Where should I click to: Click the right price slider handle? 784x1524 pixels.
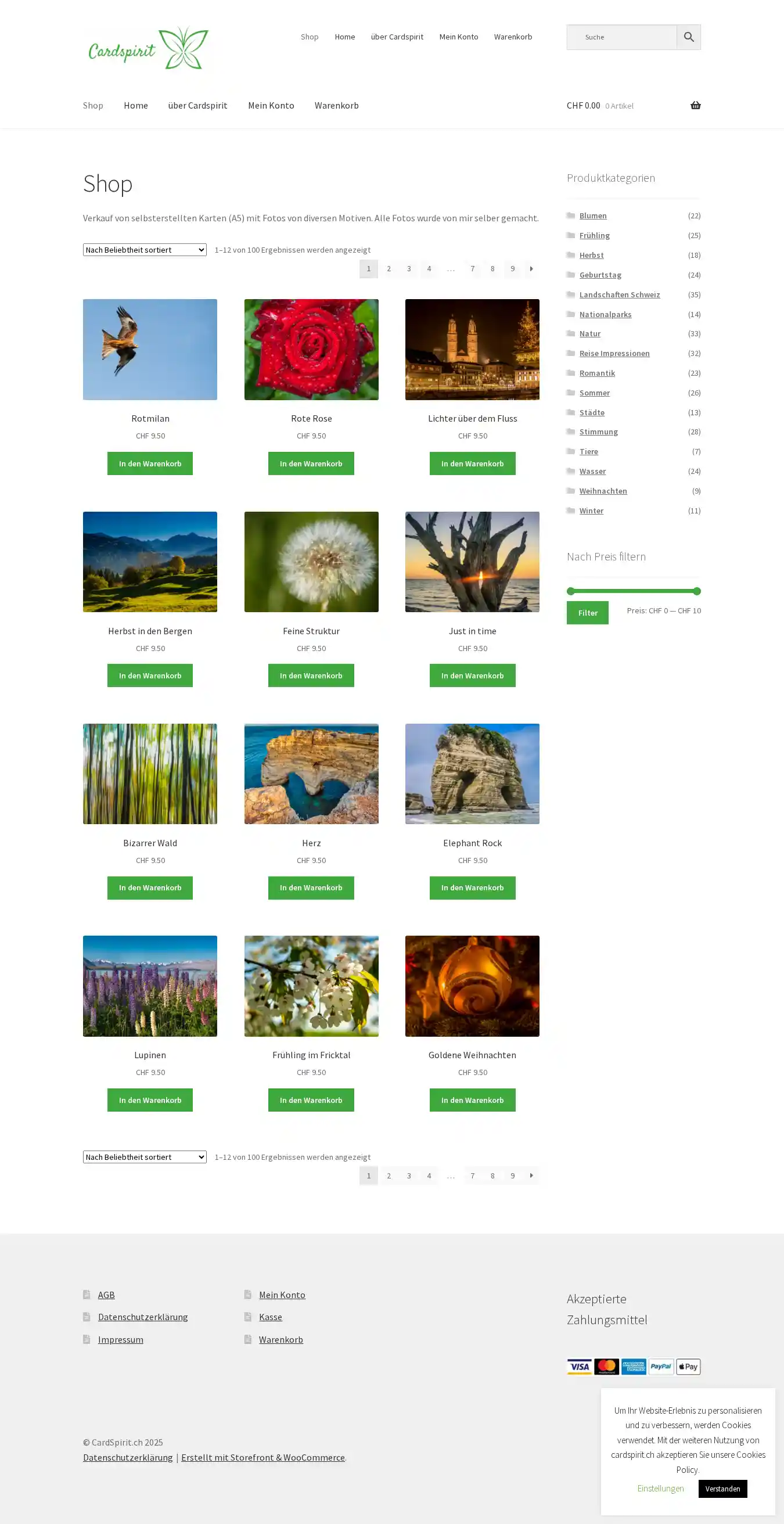click(x=696, y=591)
